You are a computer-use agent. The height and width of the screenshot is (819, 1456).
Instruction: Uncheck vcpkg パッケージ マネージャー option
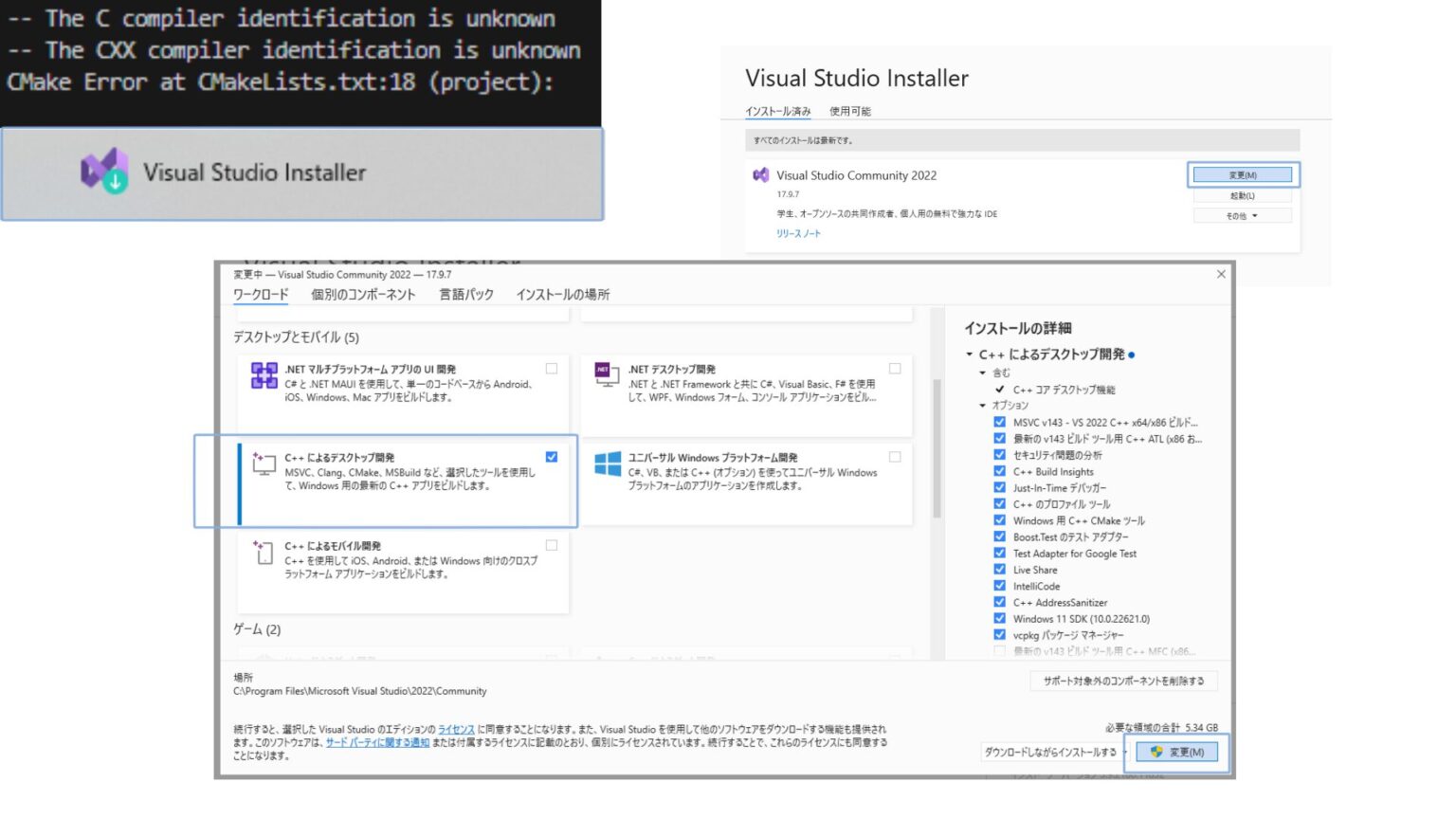999,634
